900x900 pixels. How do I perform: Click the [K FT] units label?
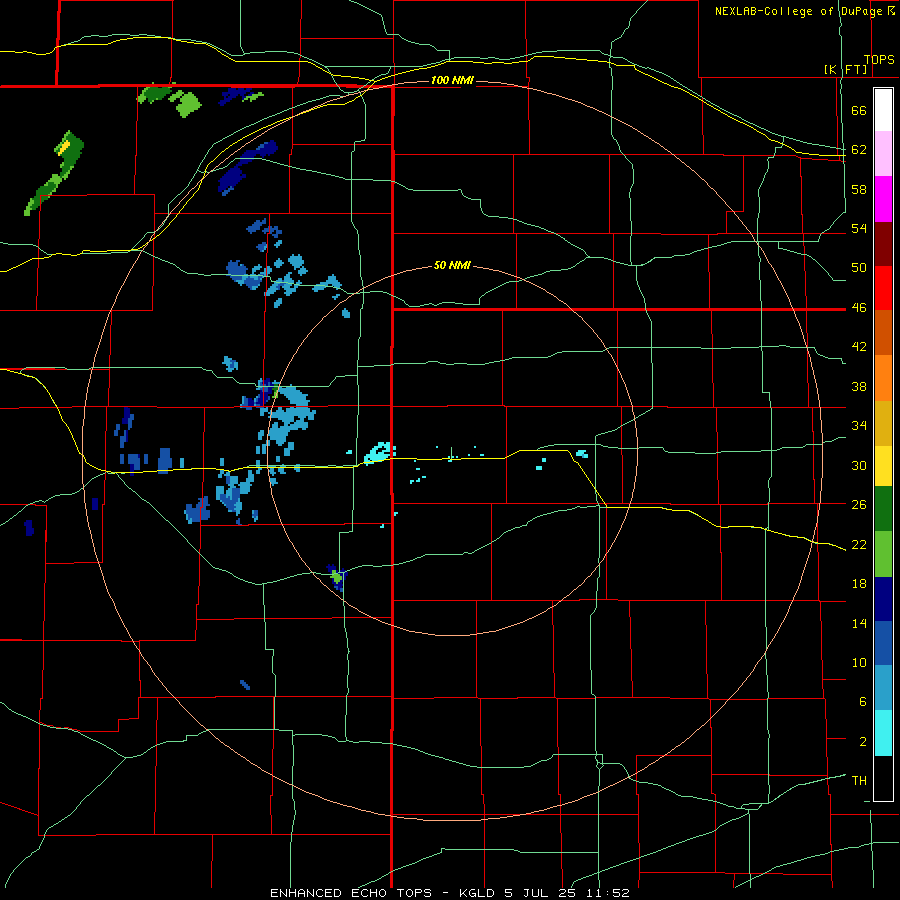[x=845, y=69]
